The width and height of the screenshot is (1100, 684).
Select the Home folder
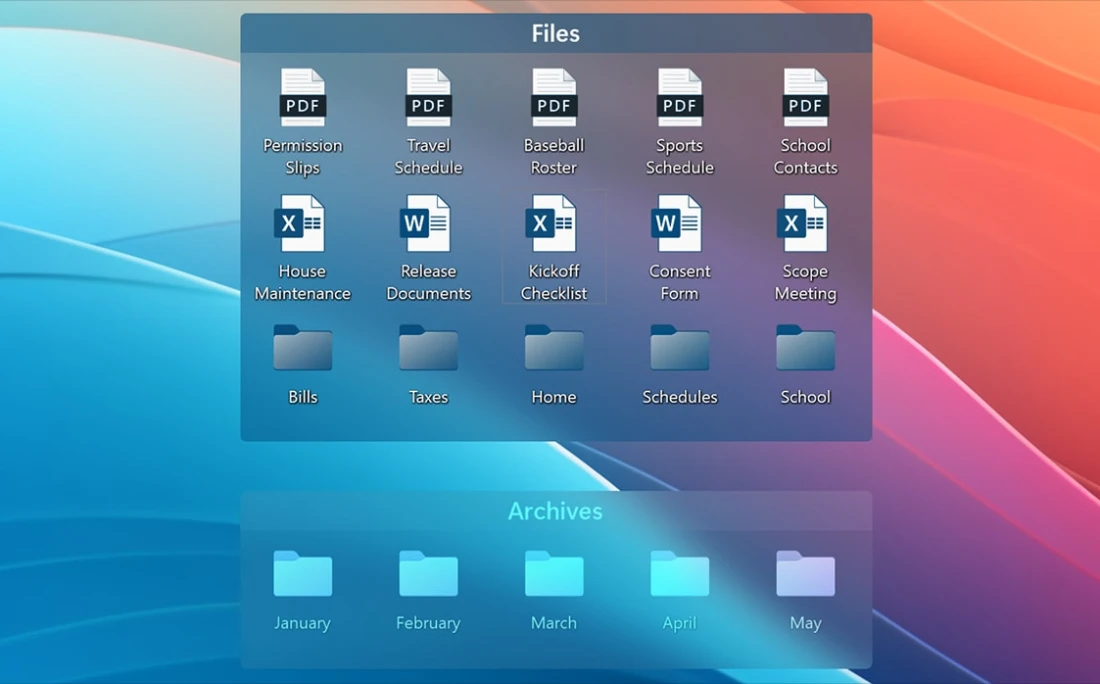pyautogui.click(x=554, y=350)
